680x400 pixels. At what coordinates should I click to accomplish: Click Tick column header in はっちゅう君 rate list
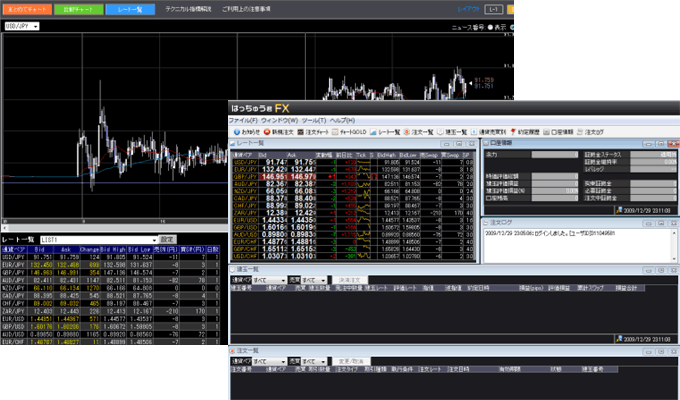[361, 155]
